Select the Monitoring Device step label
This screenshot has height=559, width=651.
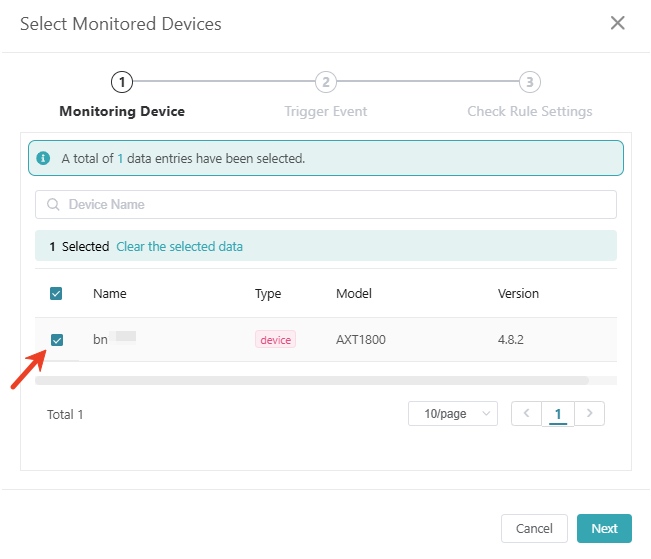(122, 111)
